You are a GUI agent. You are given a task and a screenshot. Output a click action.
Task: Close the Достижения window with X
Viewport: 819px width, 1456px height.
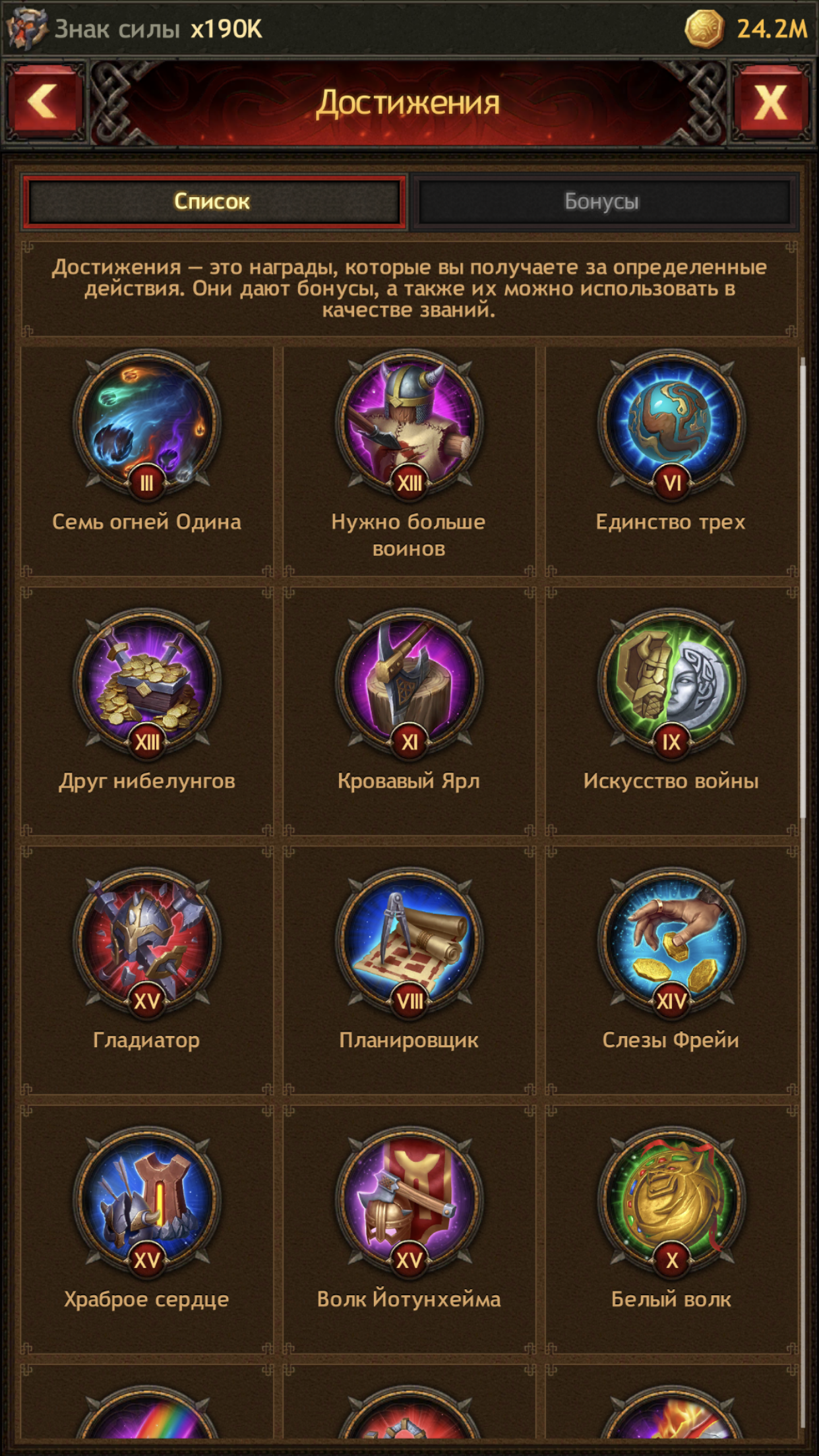pyautogui.click(x=771, y=102)
